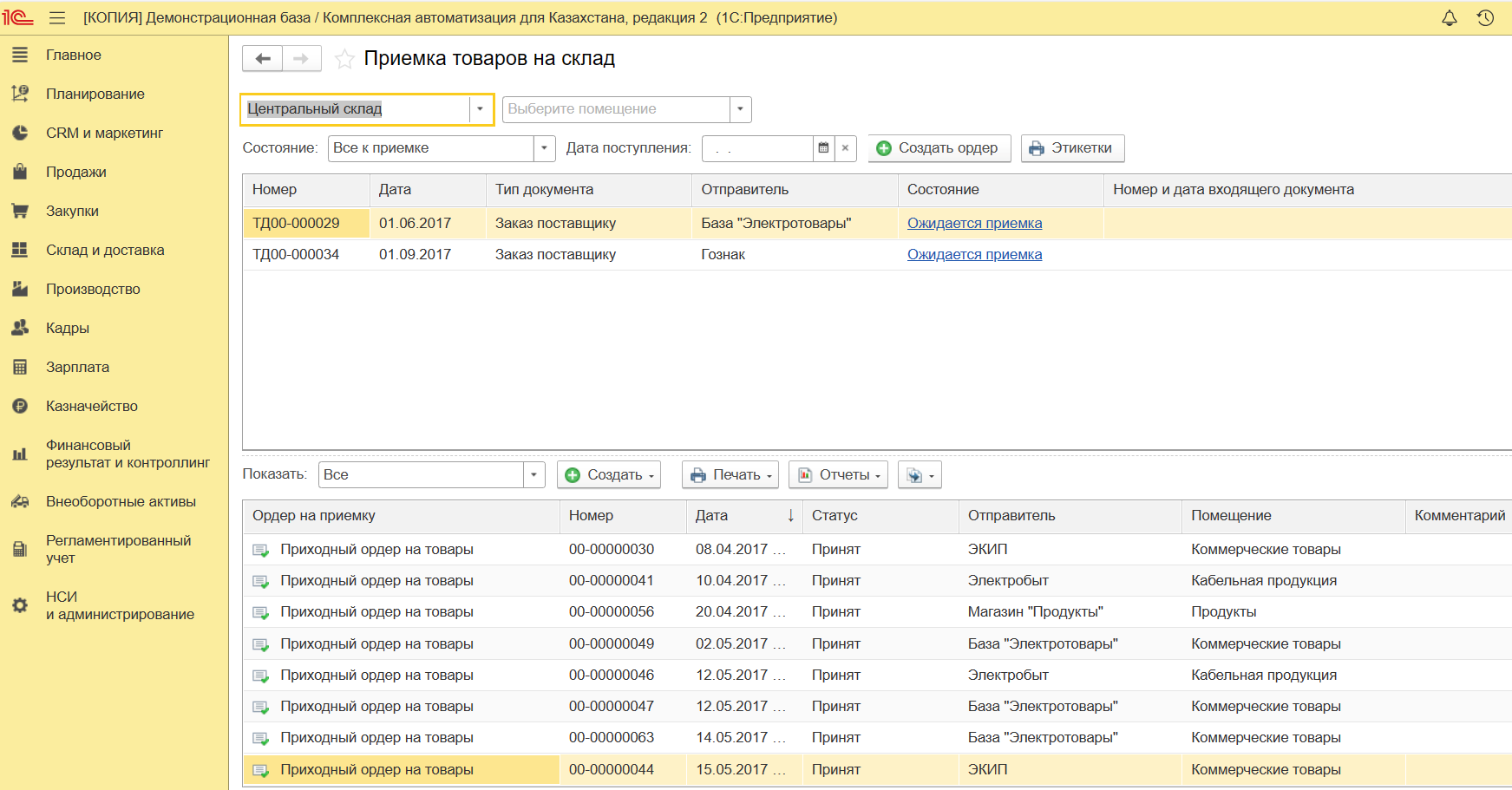Expand the Центральный склад dropdown

(480, 109)
